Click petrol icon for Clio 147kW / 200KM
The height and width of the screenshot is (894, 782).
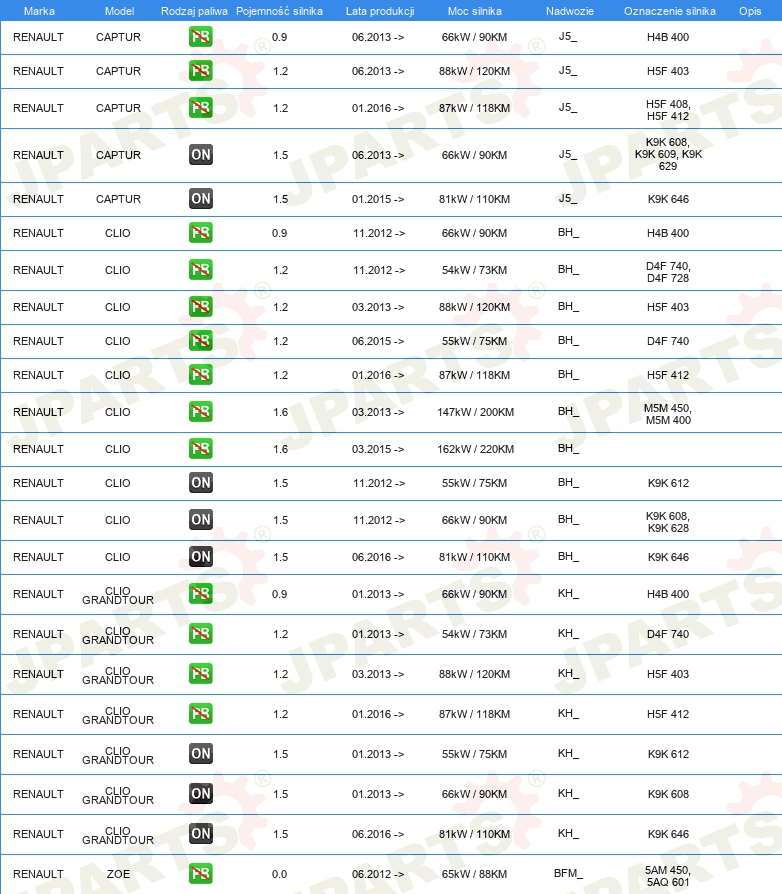coord(201,412)
